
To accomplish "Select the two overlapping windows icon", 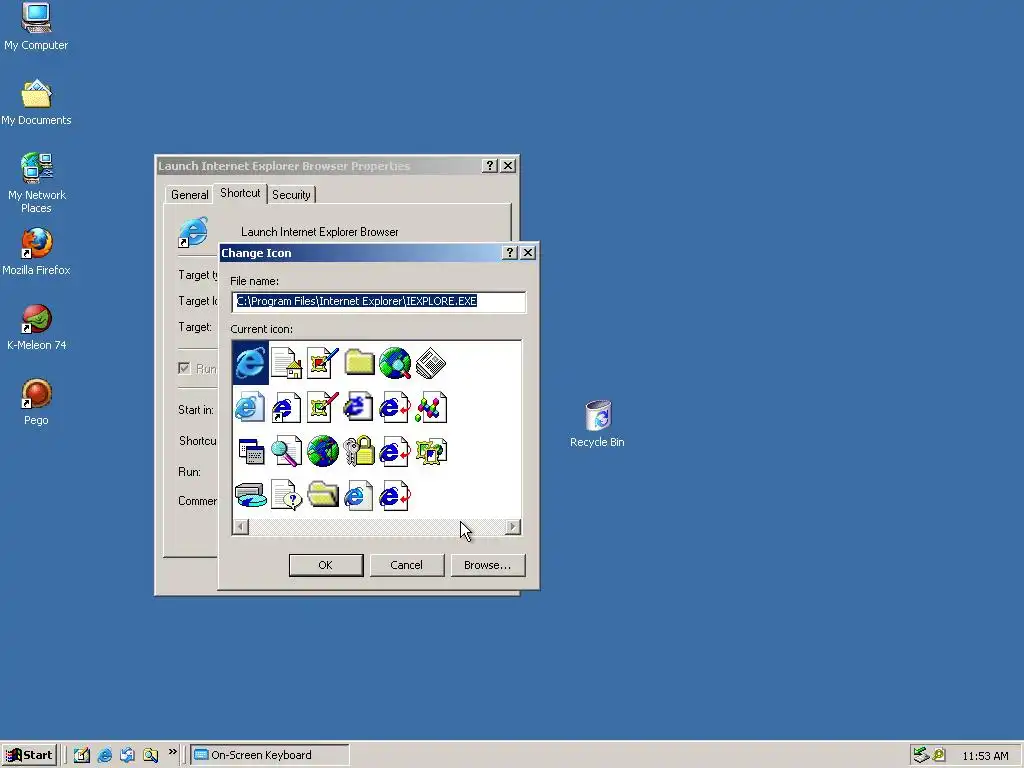I will 251,452.
